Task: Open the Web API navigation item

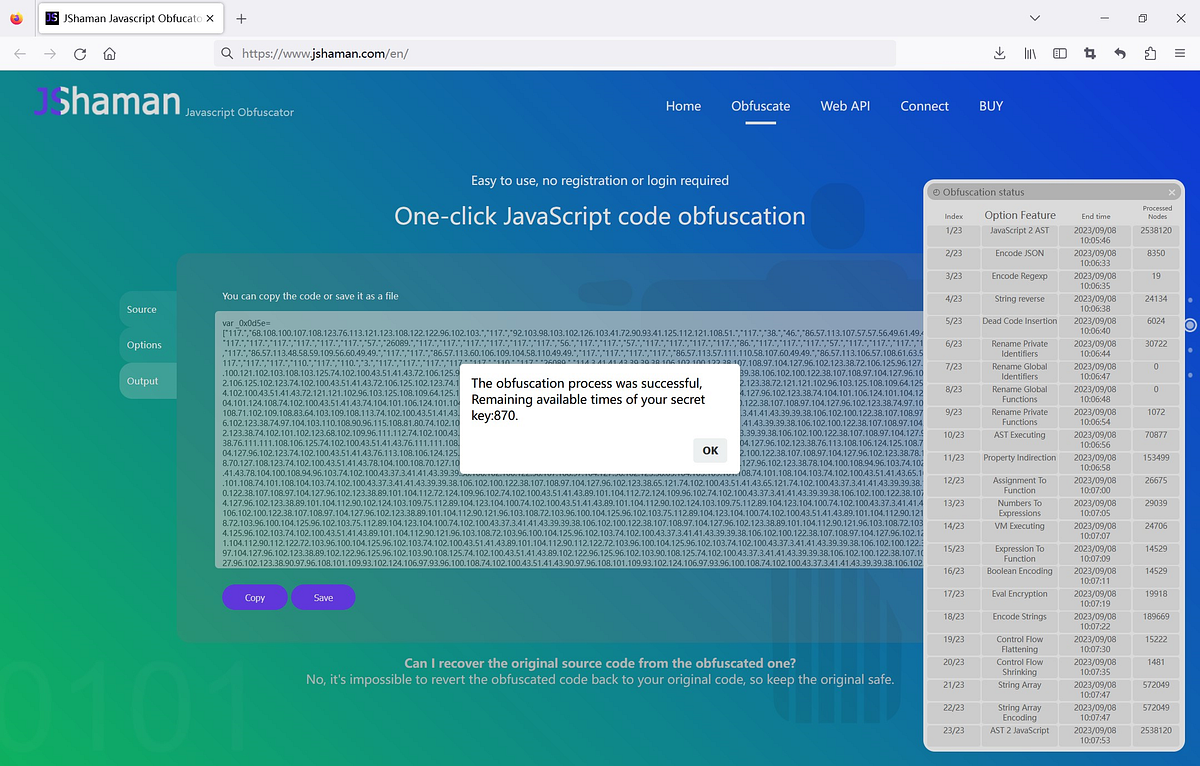Action: click(845, 105)
